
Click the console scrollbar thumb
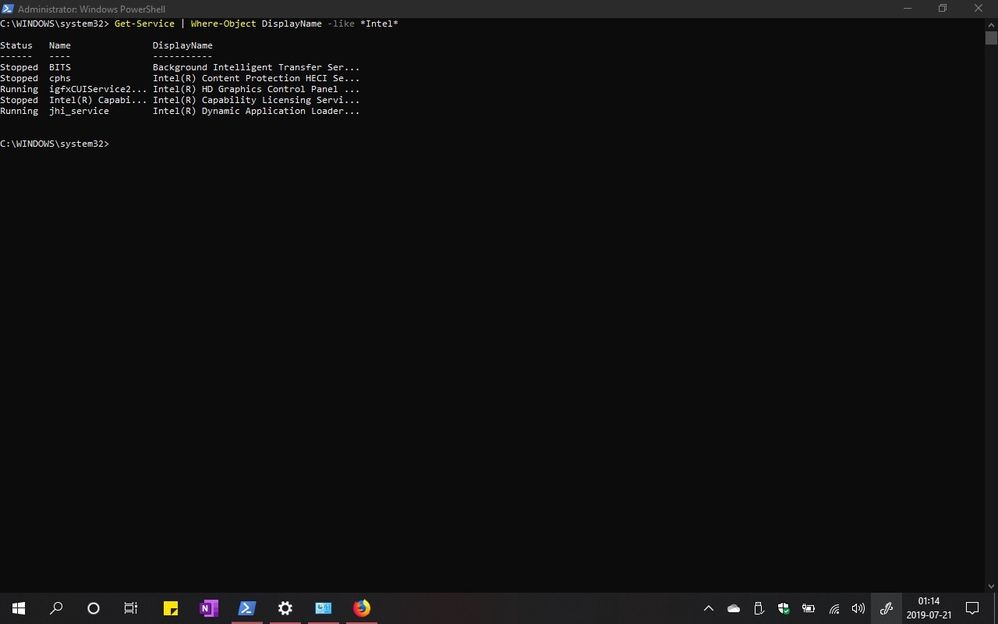[991, 38]
